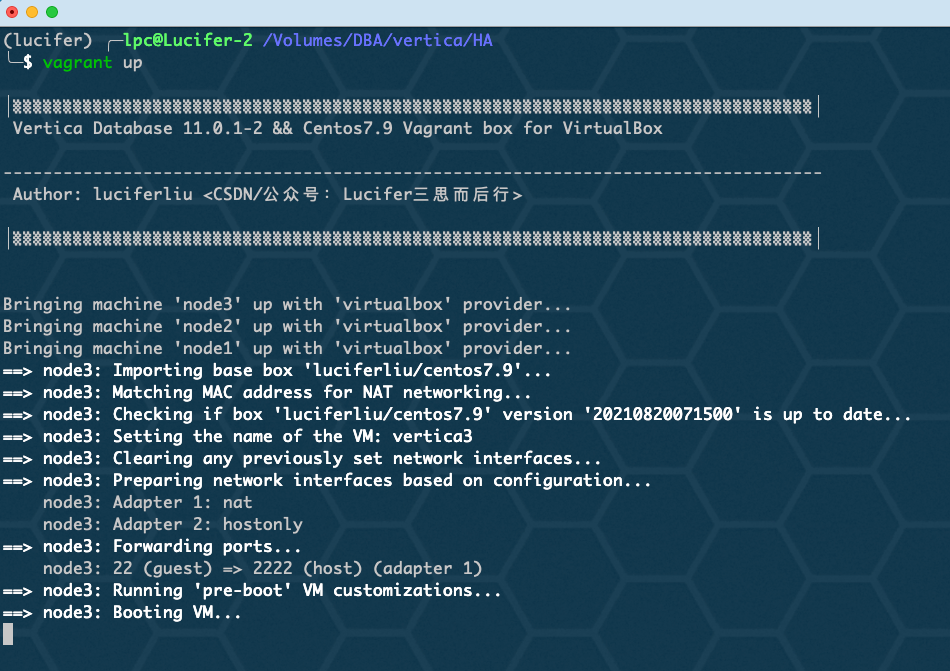Click the '22 (guest) => 2222 (host)' line
This screenshot has width=950, height=671.
pyautogui.click(x=262, y=568)
